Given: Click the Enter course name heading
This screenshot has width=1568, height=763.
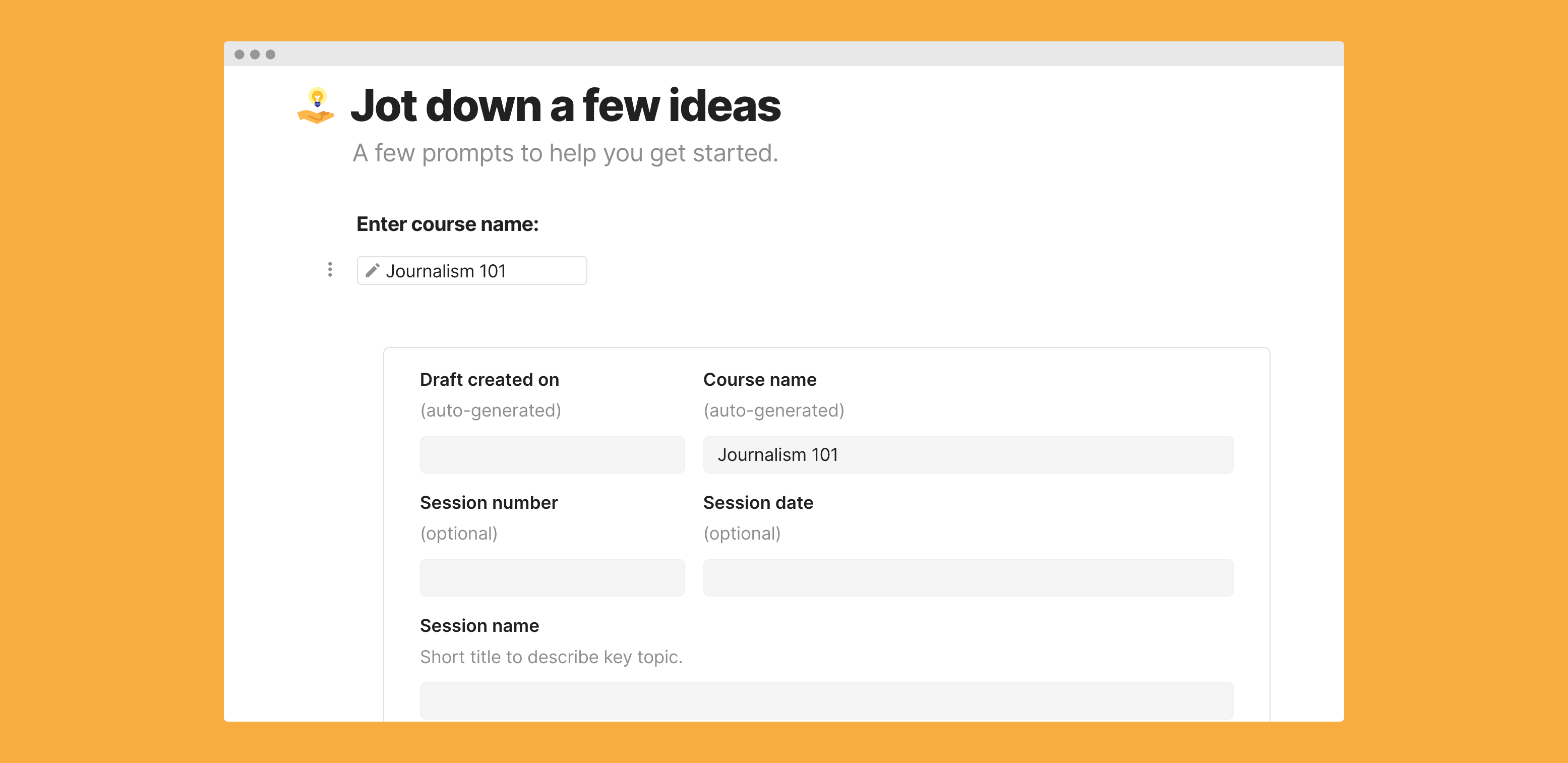Looking at the screenshot, I should pyautogui.click(x=447, y=224).
